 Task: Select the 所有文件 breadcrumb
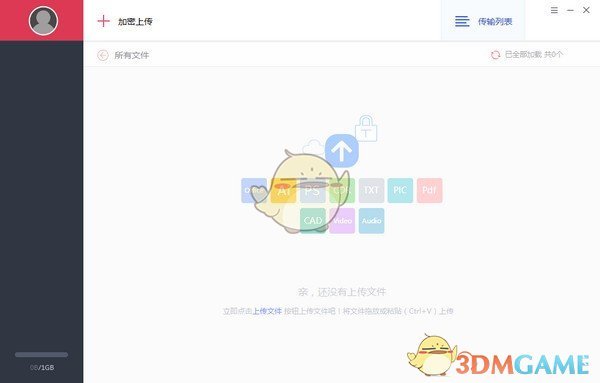(x=132, y=55)
